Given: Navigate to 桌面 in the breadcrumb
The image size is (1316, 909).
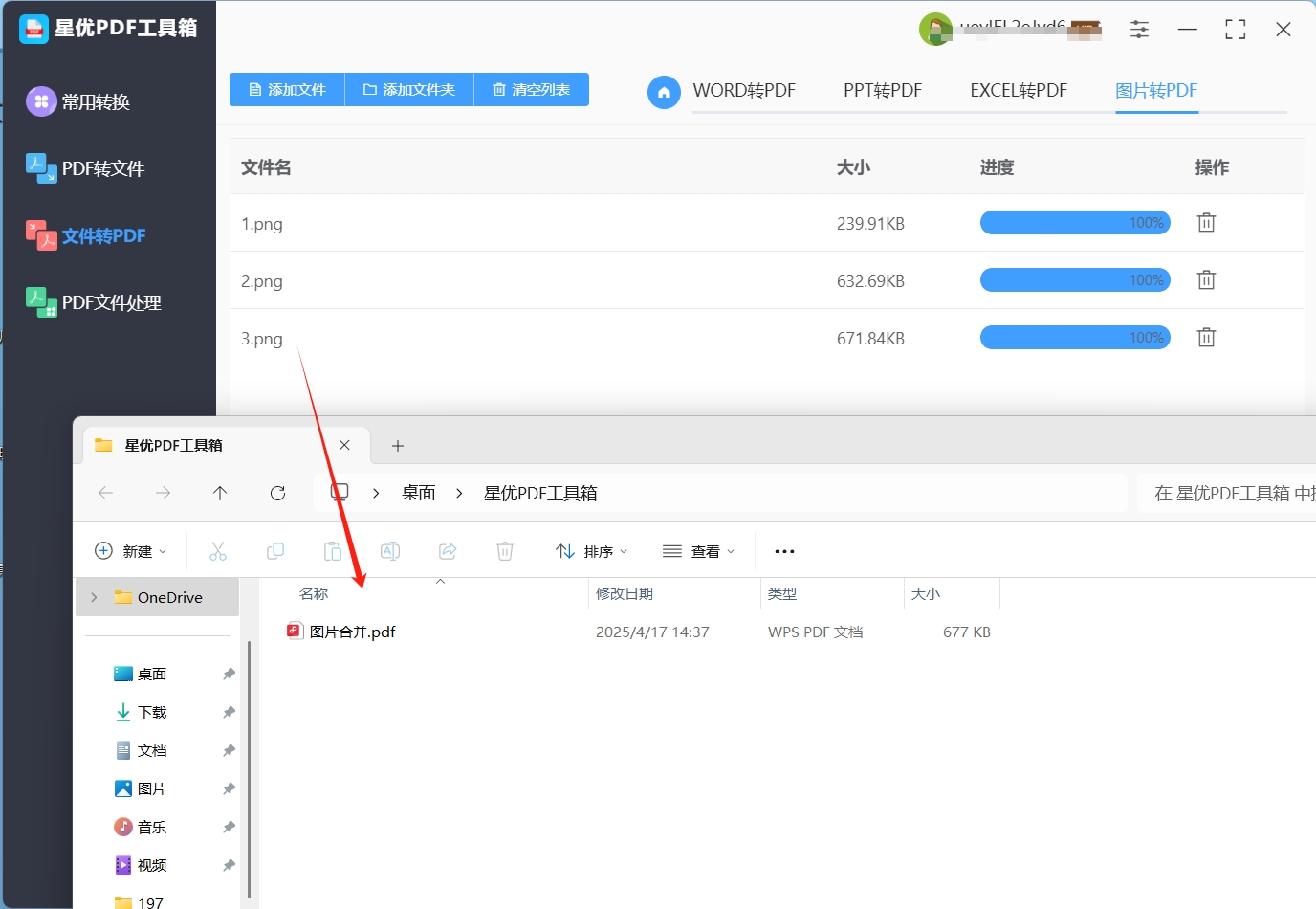Looking at the screenshot, I should click(418, 493).
